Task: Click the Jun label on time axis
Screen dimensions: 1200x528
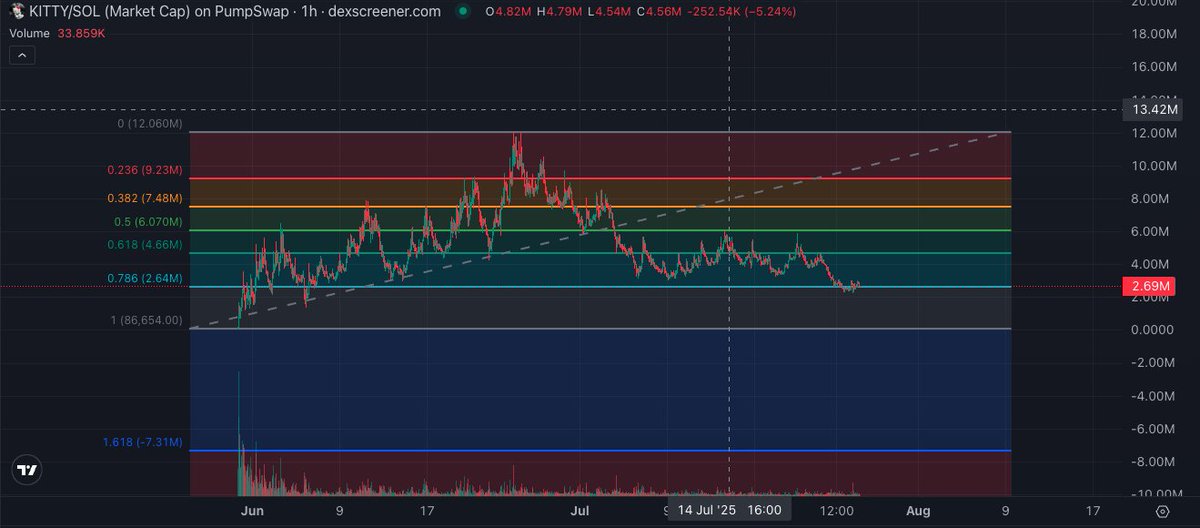Action: (x=252, y=510)
